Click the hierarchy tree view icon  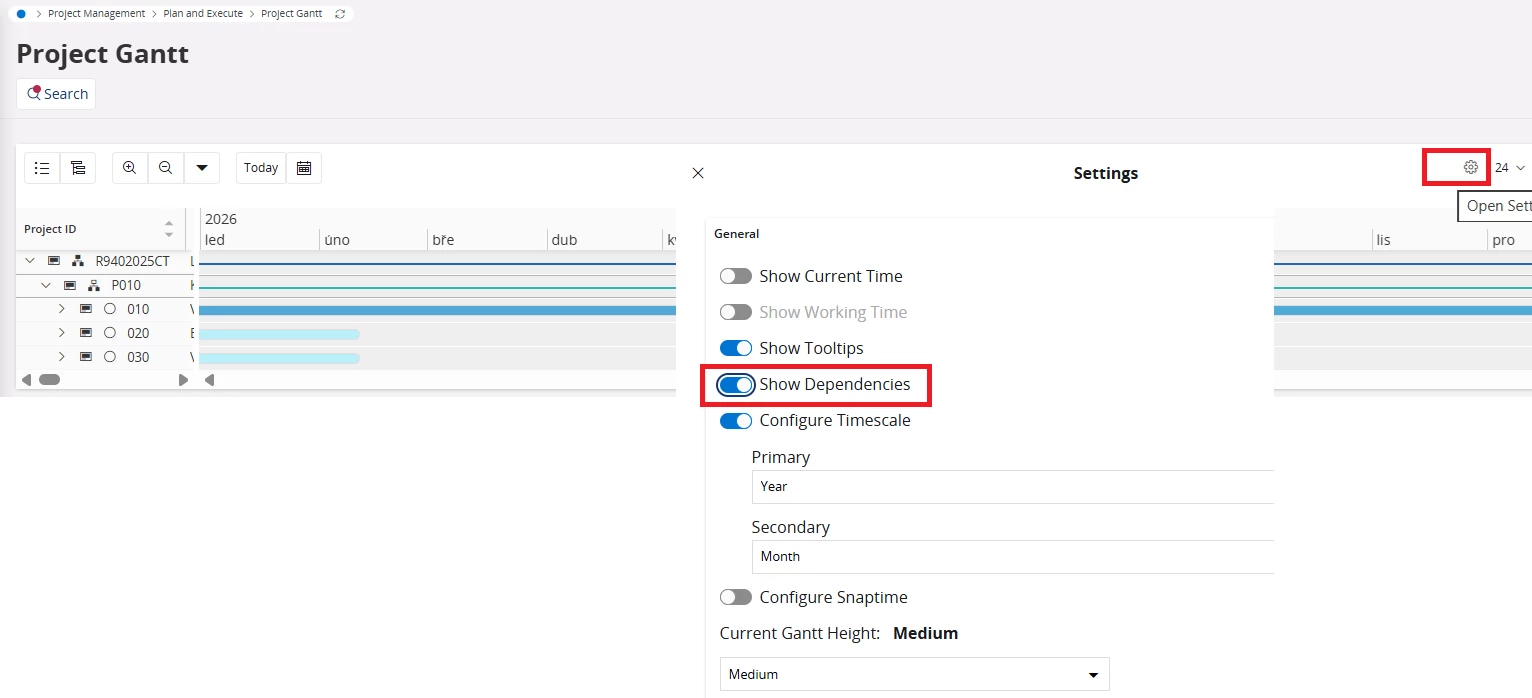(x=78, y=168)
